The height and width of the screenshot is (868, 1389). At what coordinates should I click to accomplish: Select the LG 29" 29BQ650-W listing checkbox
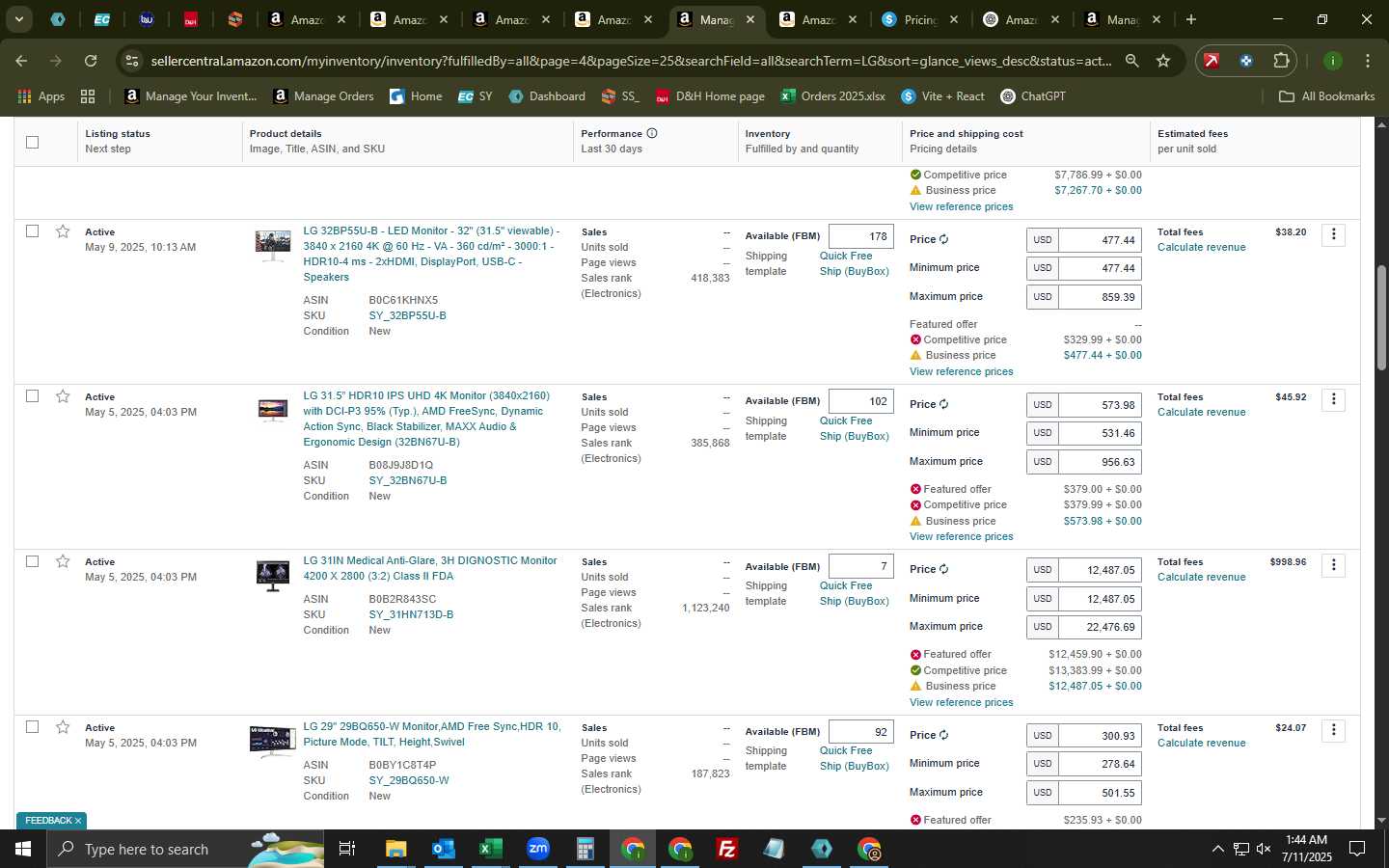coord(32,727)
